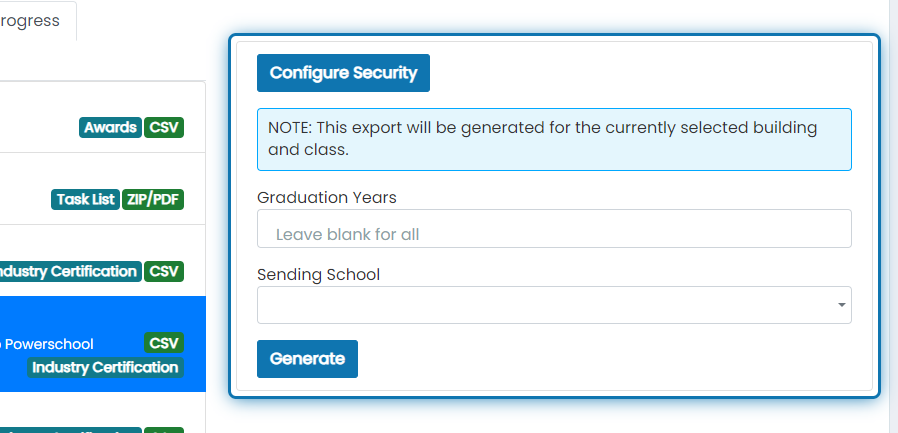Click Industry Certification badge in unselected row

point(69,271)
